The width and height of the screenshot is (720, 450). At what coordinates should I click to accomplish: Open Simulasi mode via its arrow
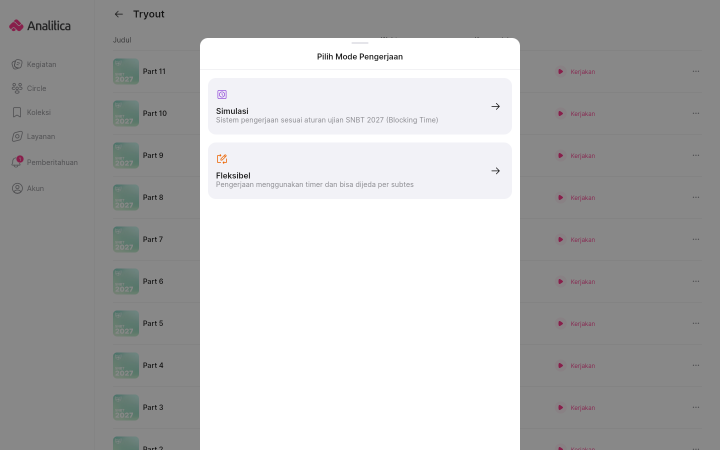[495, 107]
